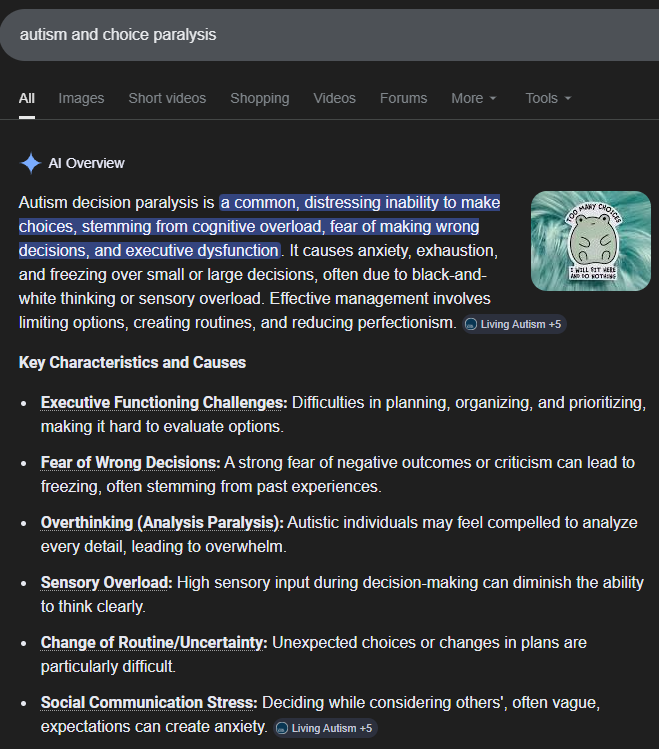Image resolution: width=659 pixels, height=749 pixels.
Task: Open the Short videos tab
Action: (167, 98)
